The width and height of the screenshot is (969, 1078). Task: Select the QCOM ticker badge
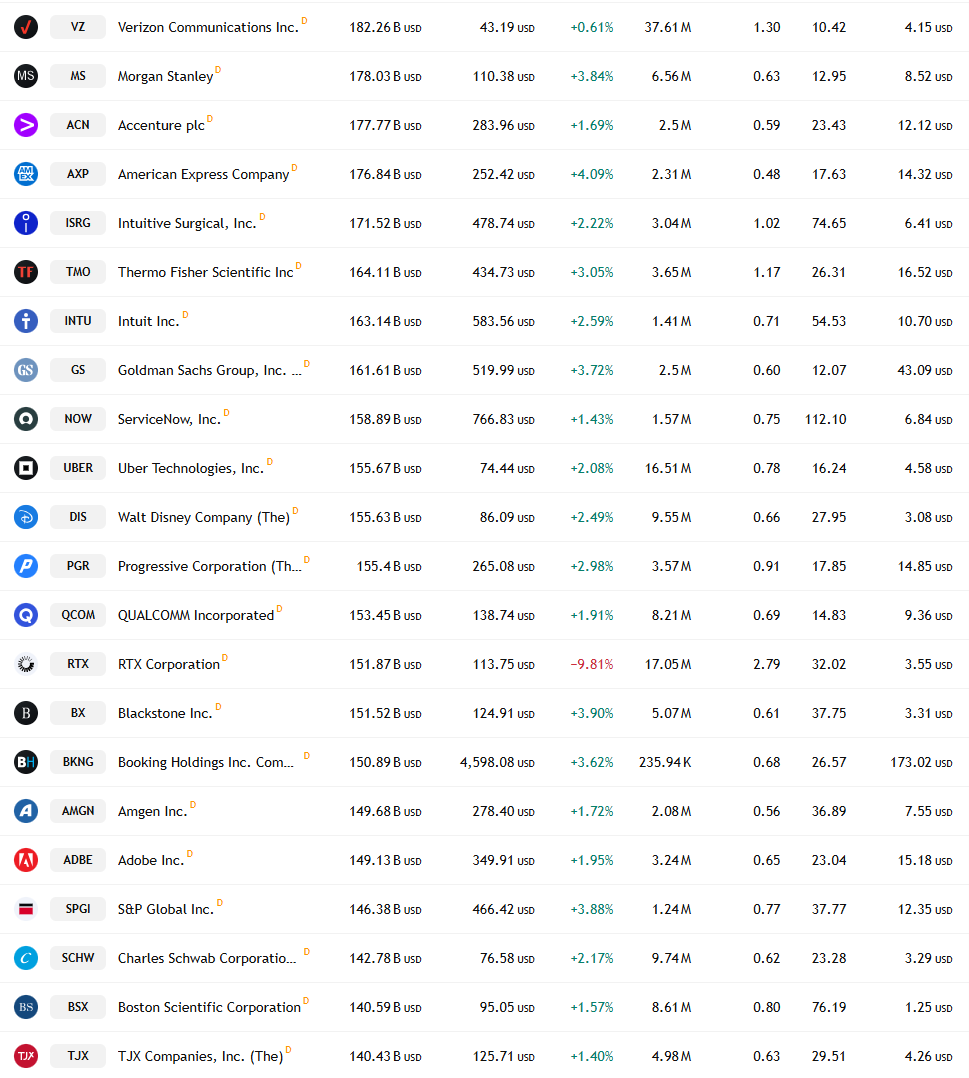(x=78, y=615)
